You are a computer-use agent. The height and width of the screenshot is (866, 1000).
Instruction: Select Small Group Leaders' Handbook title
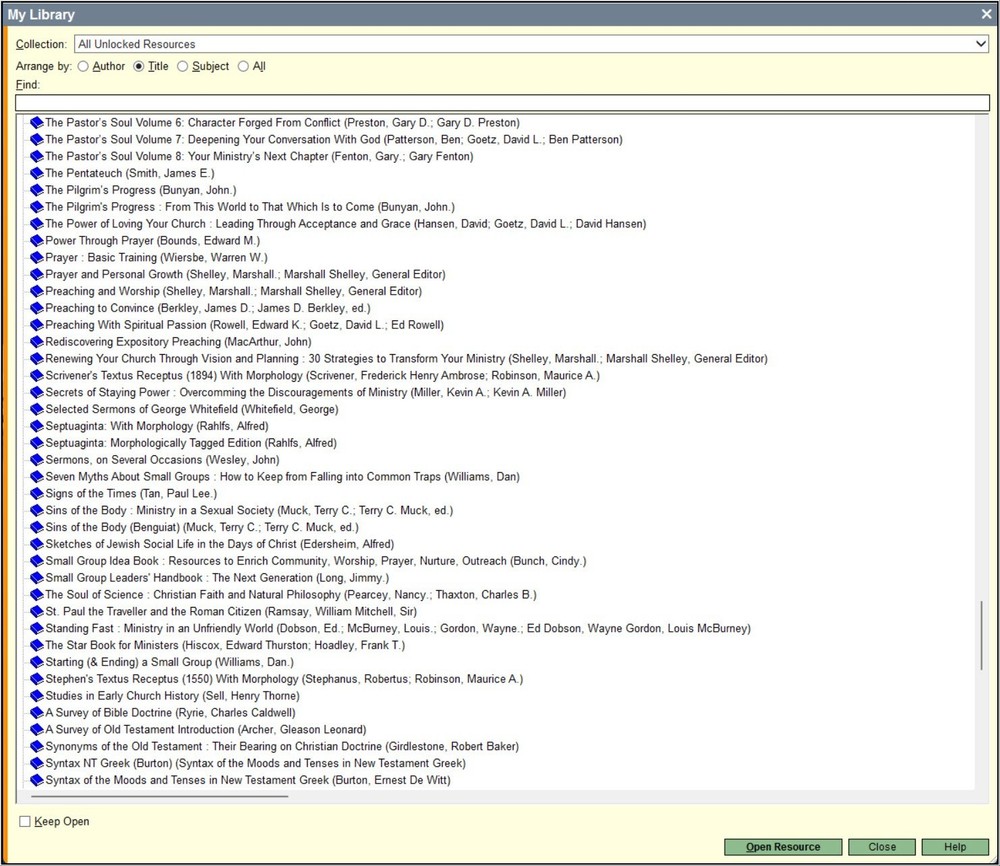point(217,578)
